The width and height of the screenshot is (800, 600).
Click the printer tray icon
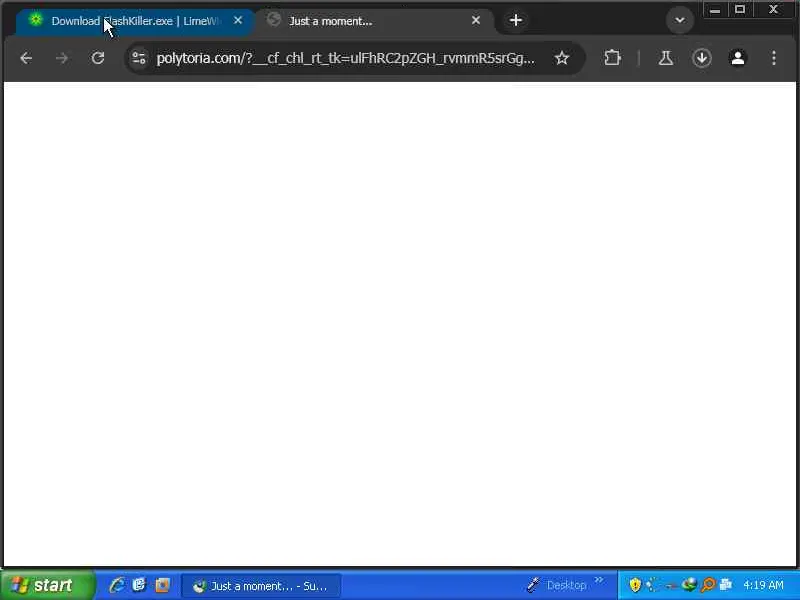pyautogui.click(x=726, y=584)
